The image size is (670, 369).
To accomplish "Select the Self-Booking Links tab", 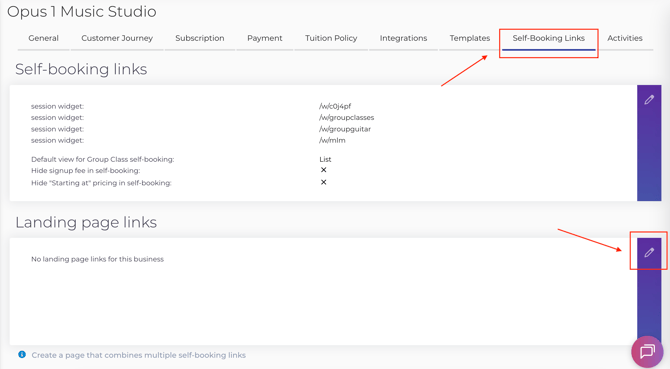I will 549,38.
